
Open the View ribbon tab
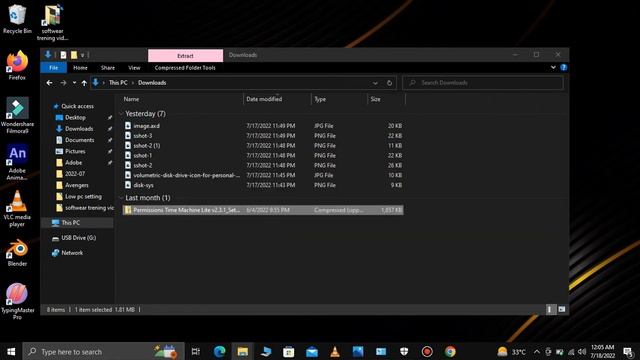(x=134, y=68)
